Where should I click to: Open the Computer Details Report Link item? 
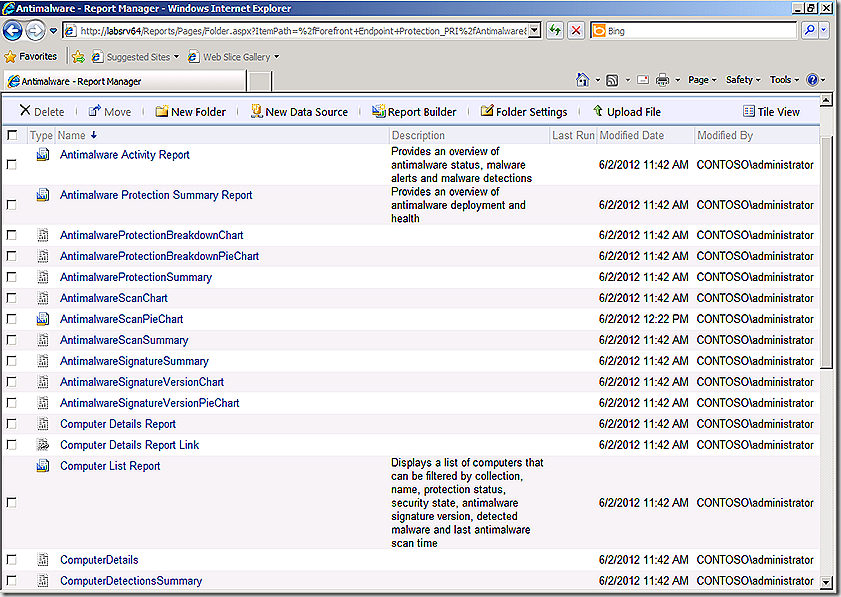129,445
